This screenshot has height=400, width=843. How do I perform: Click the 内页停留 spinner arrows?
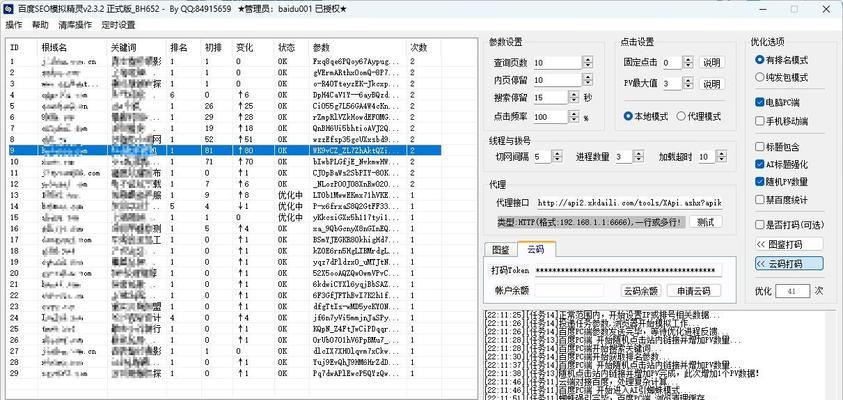588,80
